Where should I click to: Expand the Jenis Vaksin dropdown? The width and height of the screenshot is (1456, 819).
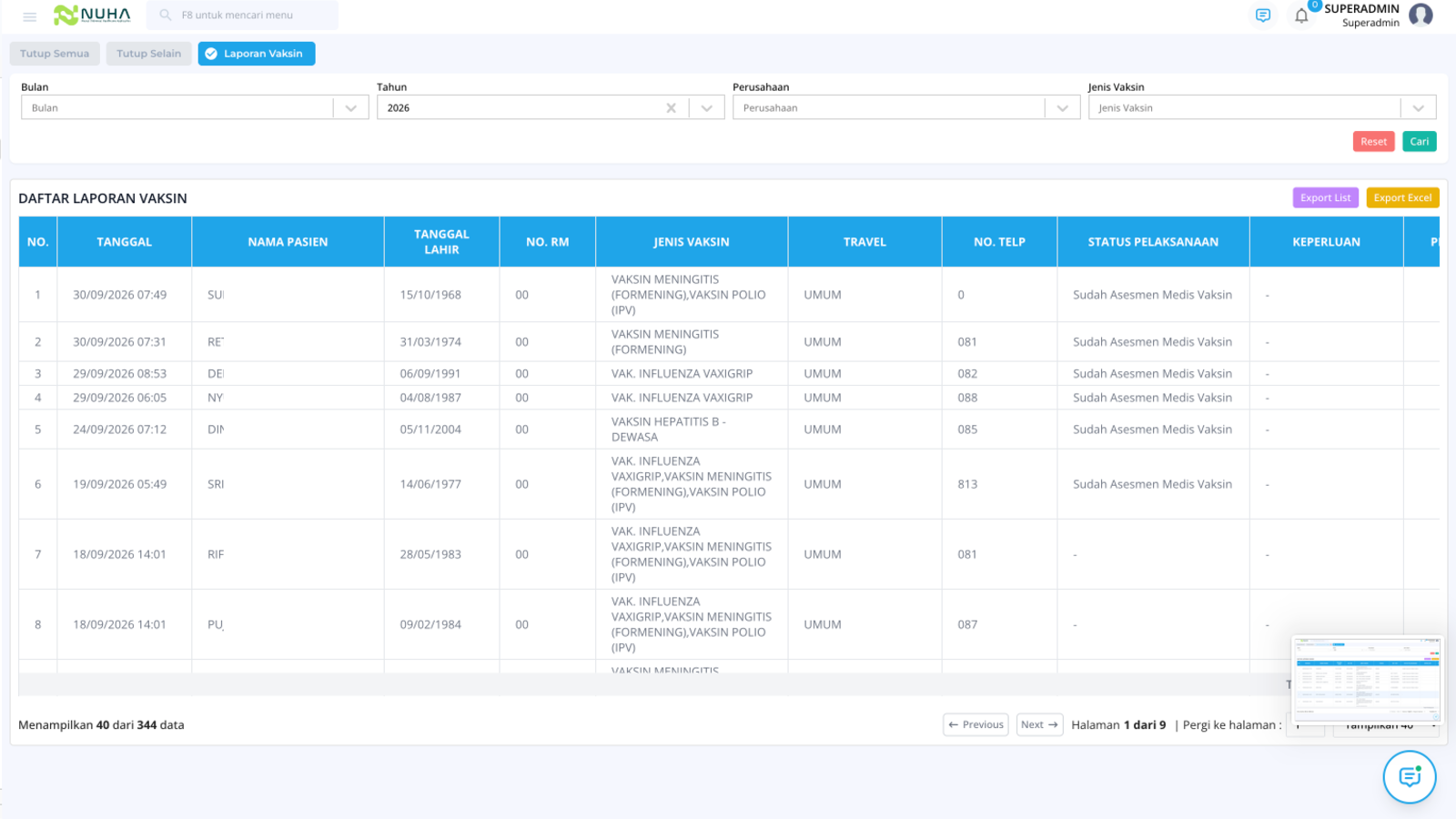point(1418,107)
